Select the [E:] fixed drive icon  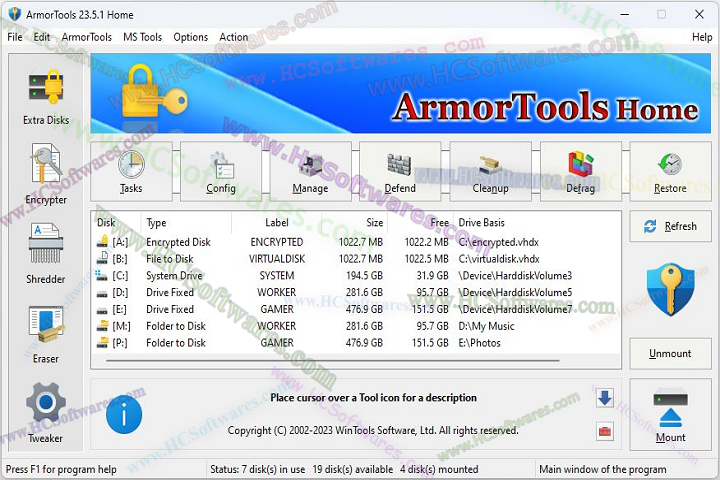click(102, 311)
